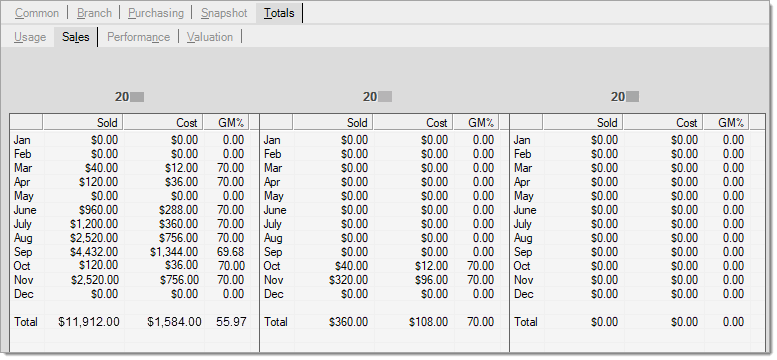The width and height of the screenshot is (777, 360).
Task: Switch to the Usage sub-tab
Action: click(x=30, y=37)
